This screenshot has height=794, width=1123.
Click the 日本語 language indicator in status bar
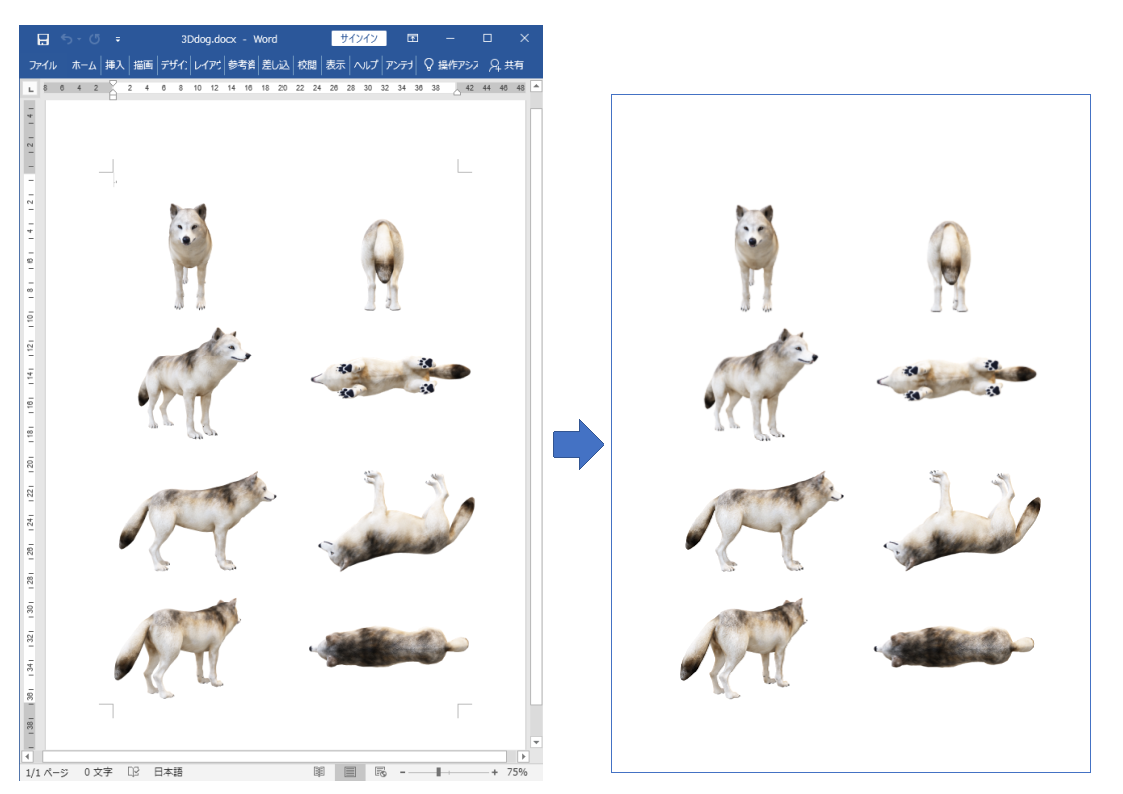[168, 772]
